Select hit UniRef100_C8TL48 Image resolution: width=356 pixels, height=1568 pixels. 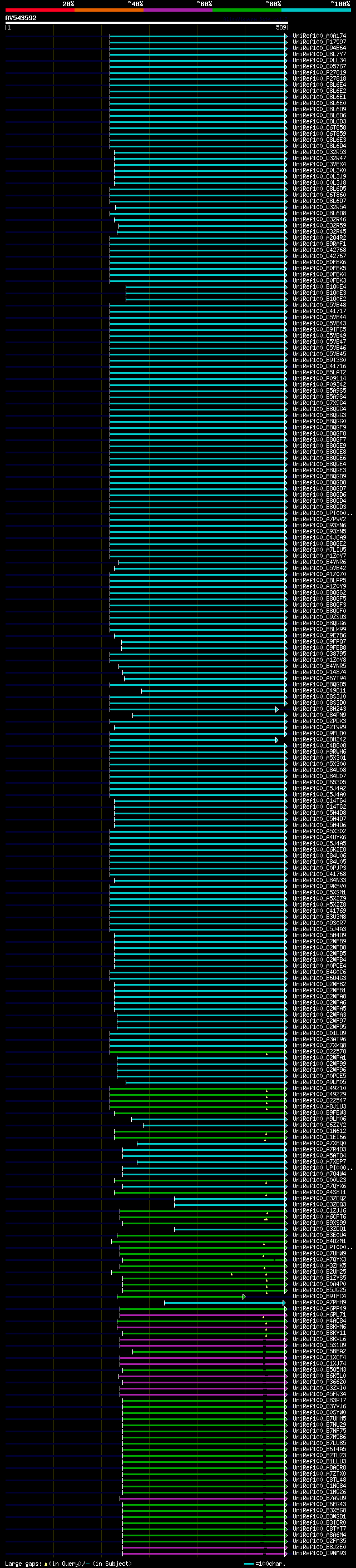(x=319, y=1480)
